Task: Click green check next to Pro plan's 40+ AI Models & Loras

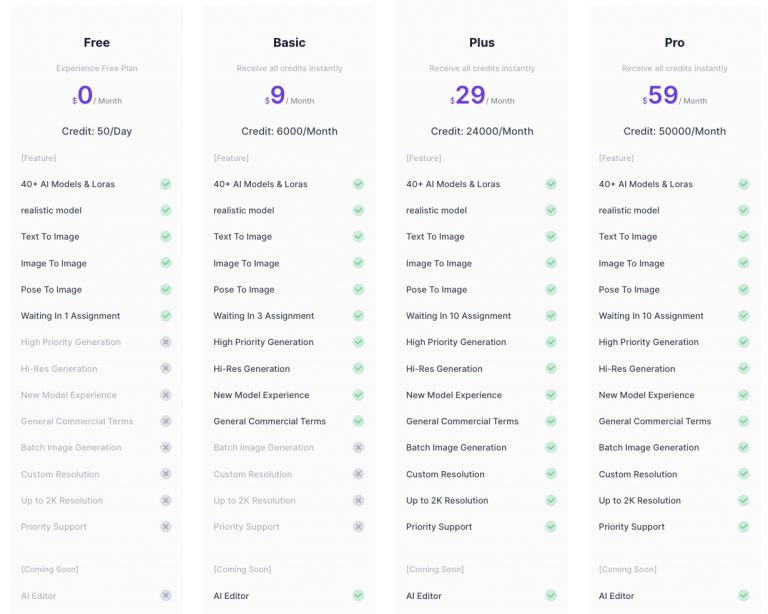Action: 743,184
